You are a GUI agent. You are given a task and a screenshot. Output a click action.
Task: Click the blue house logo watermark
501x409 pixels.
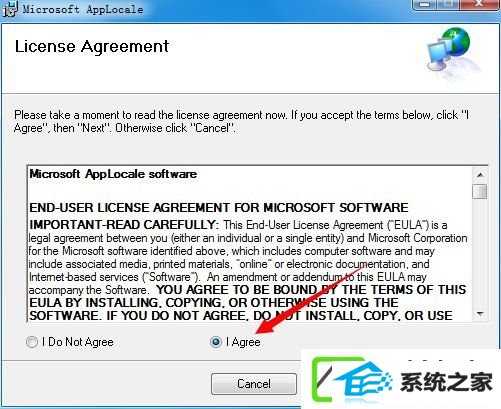(x=363, y=381)
